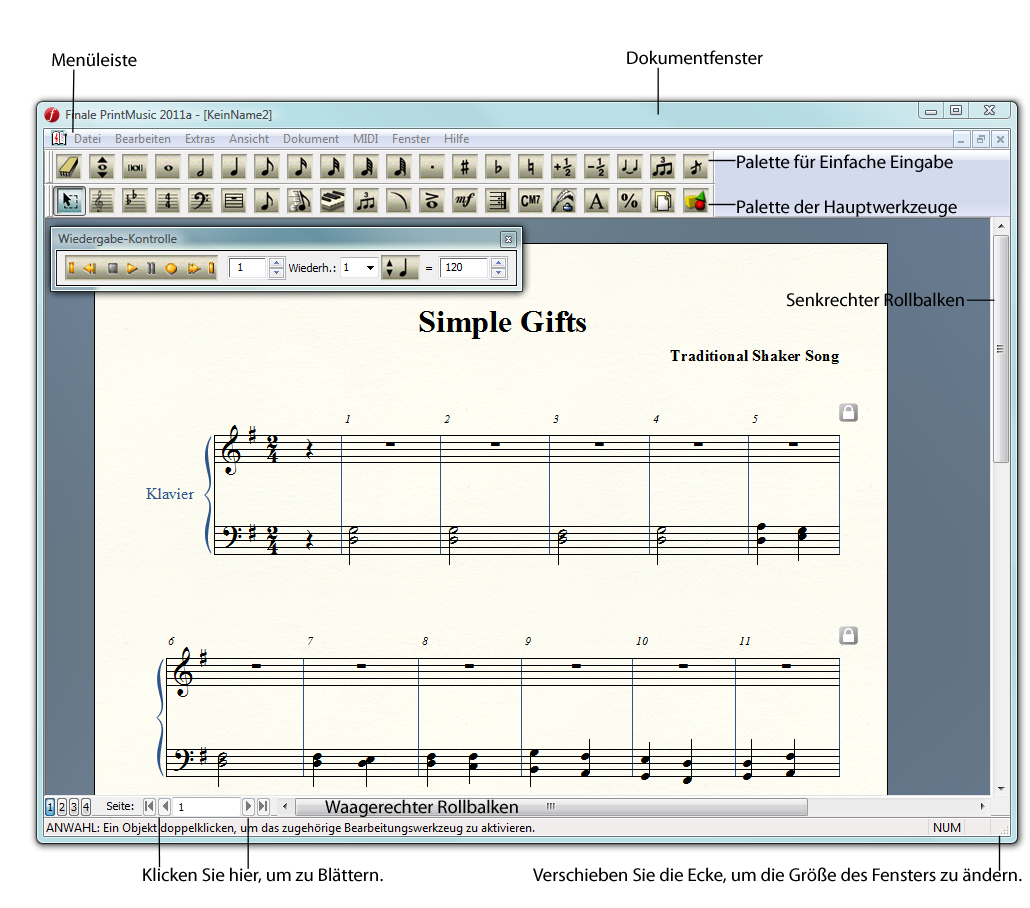Choose the whole note duration
The height and width of the screenshot is (908, 1030).
click(168, 168)
